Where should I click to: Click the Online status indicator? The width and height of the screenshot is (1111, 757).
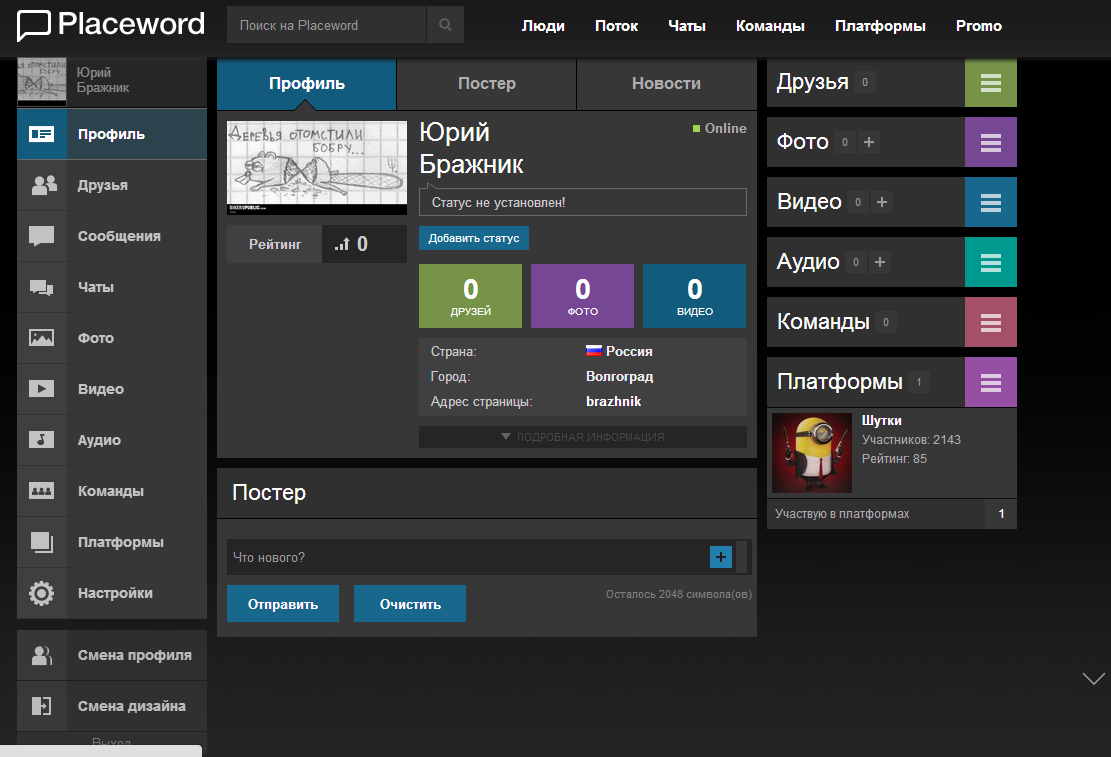click(719, 128)
